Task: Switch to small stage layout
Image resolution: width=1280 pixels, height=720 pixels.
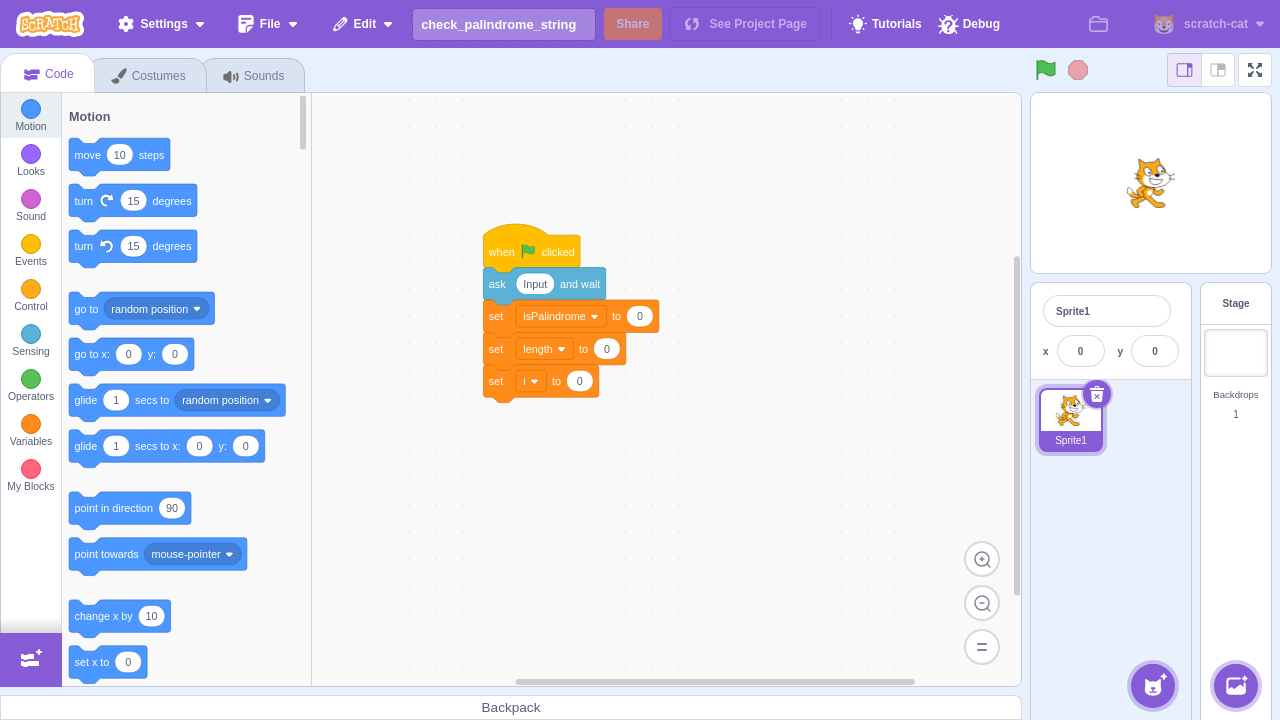Action: (x=1185, y=70)
